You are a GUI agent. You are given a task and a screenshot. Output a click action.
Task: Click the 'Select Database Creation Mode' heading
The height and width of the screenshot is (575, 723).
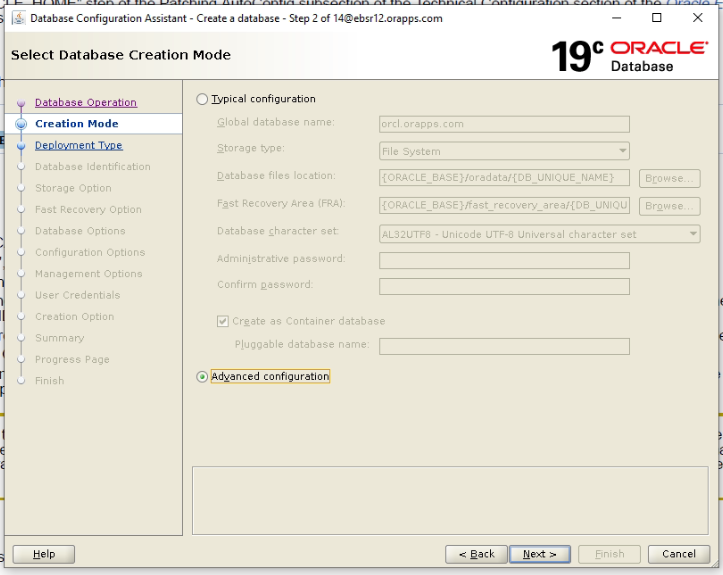click(121, 55)
